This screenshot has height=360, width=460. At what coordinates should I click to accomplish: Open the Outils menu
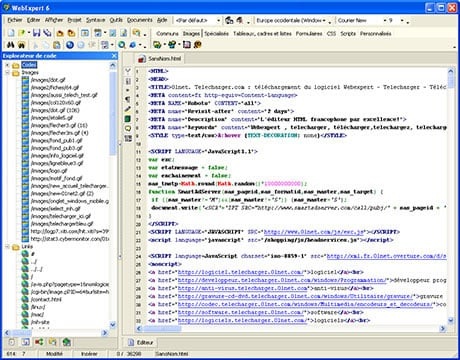click(116, 20)
